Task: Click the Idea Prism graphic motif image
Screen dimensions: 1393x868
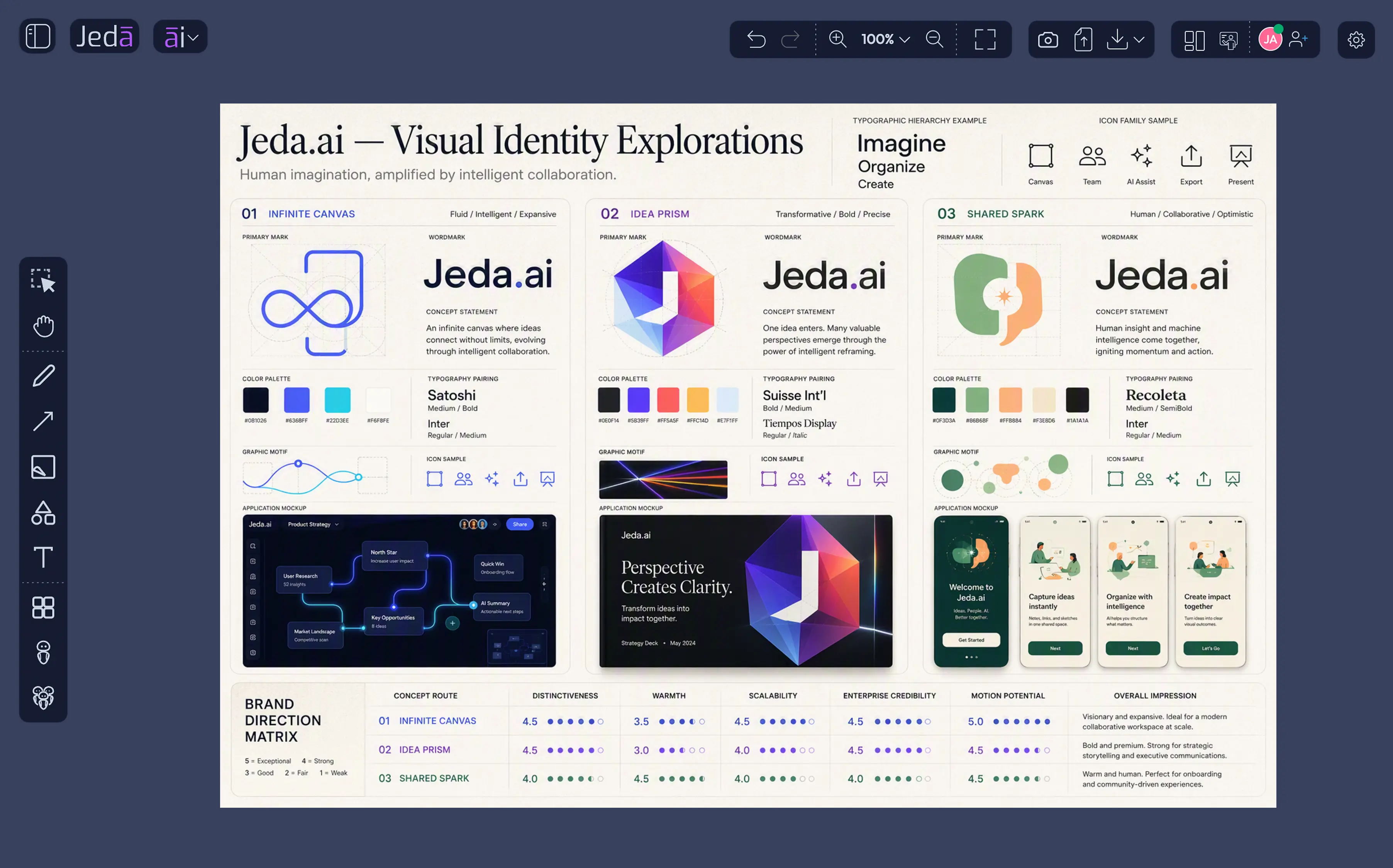Action: 663,479
